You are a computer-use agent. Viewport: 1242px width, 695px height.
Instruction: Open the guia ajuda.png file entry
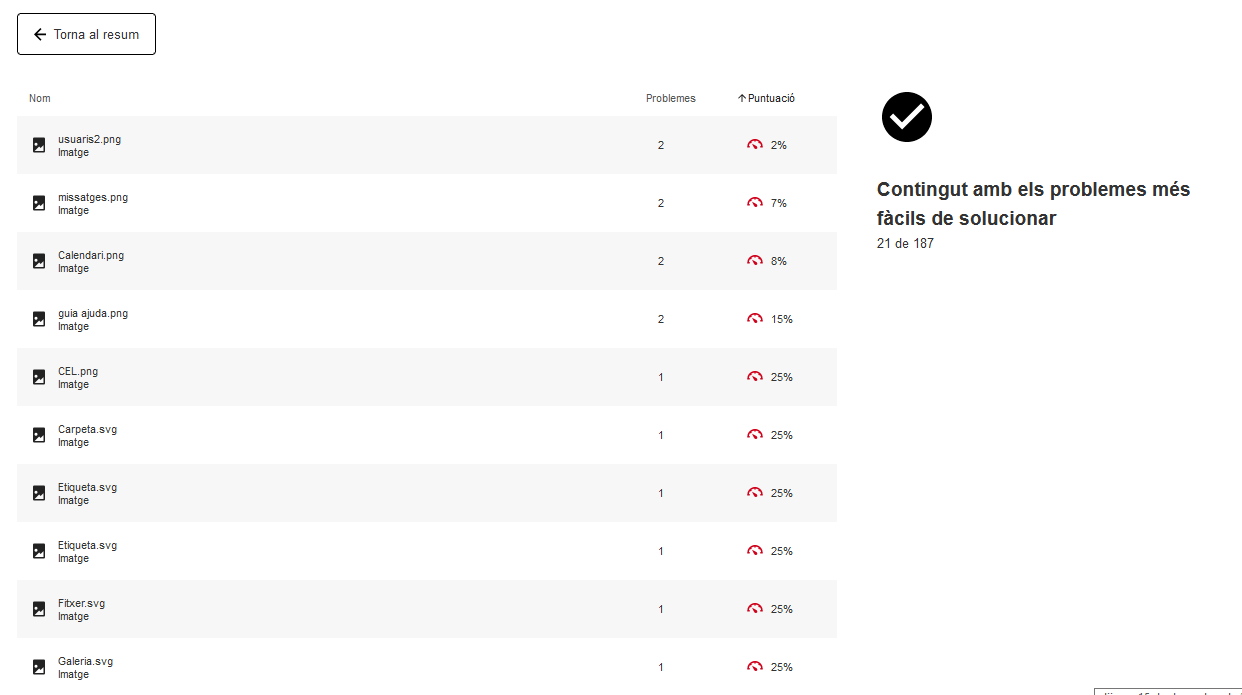(93, 313)
